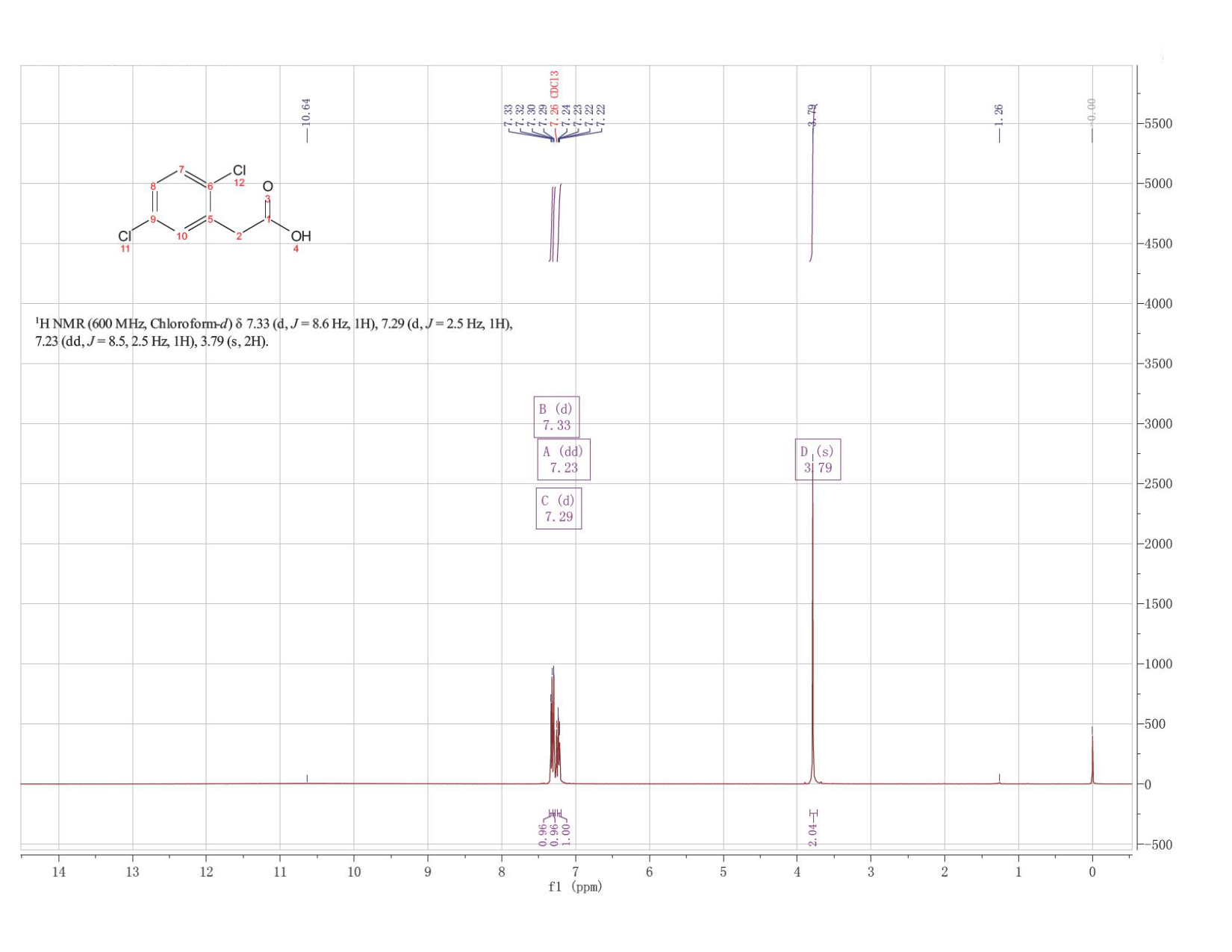Click the f1 (ppm) axis title
The image size is (1232, 952).
tap(575, 887)
